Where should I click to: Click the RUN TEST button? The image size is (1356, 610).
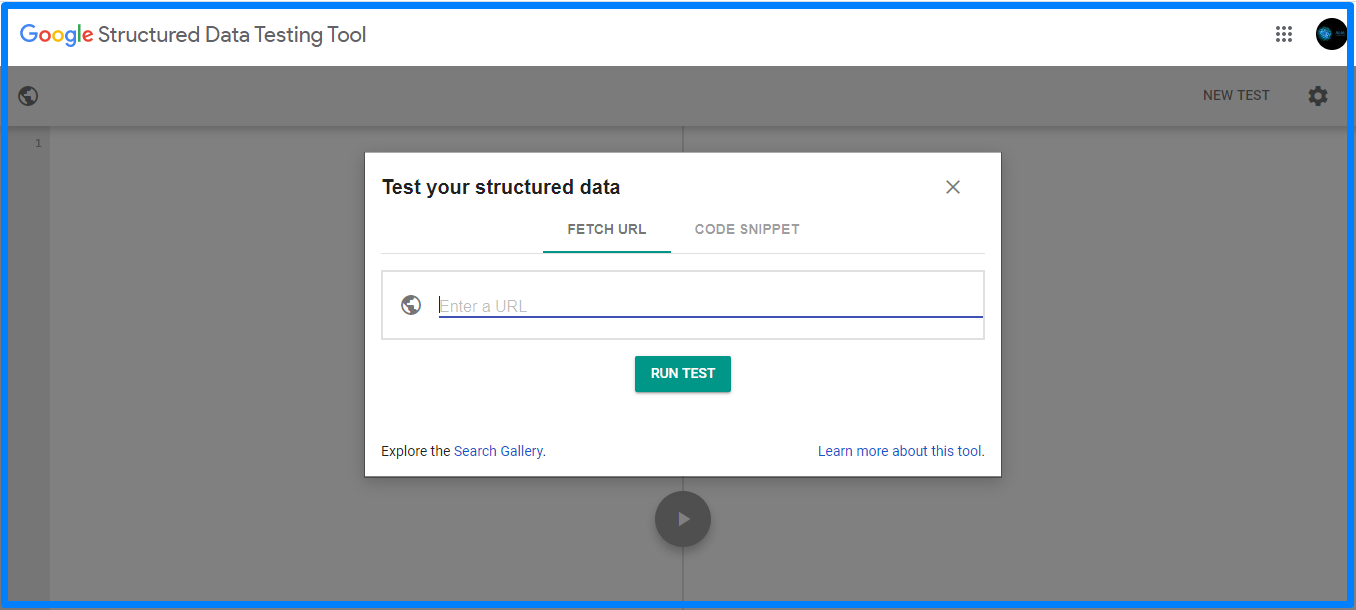(683, 373)
